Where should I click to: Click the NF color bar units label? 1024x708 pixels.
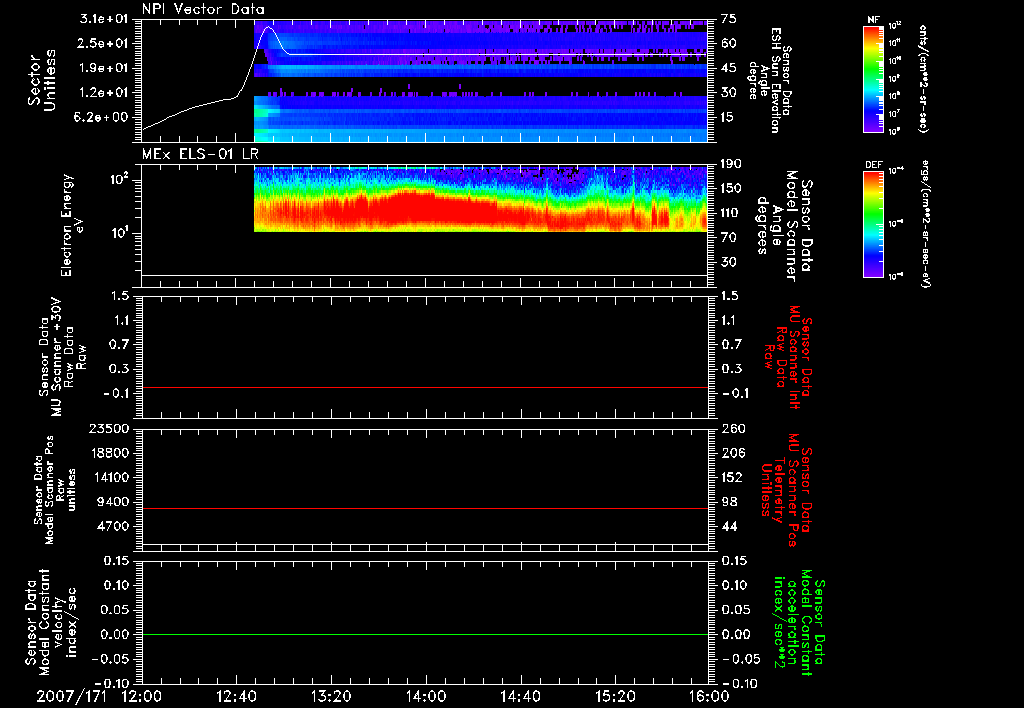pyautogui.click(x=923, y=79)
